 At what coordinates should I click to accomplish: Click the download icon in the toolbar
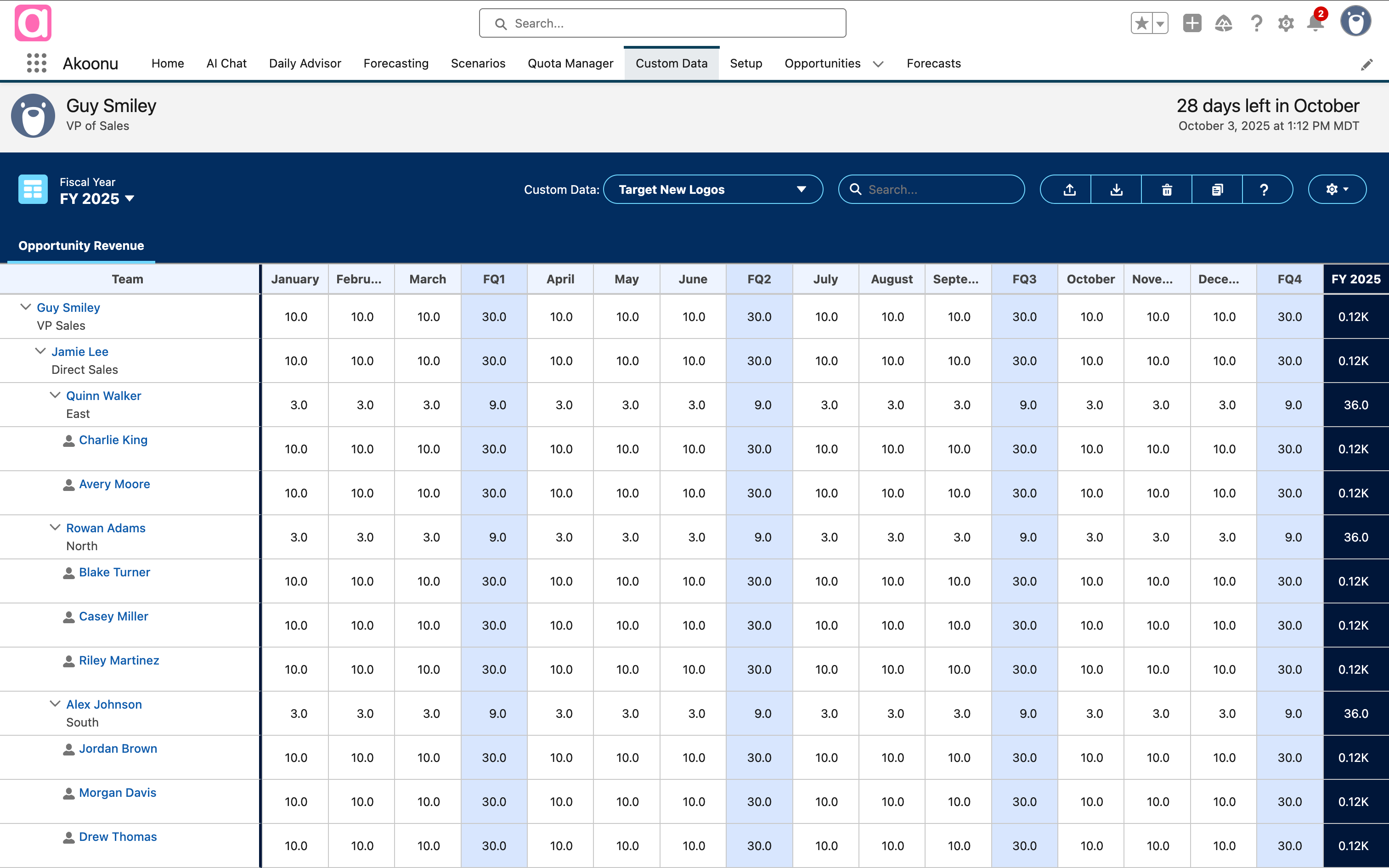1116,189
